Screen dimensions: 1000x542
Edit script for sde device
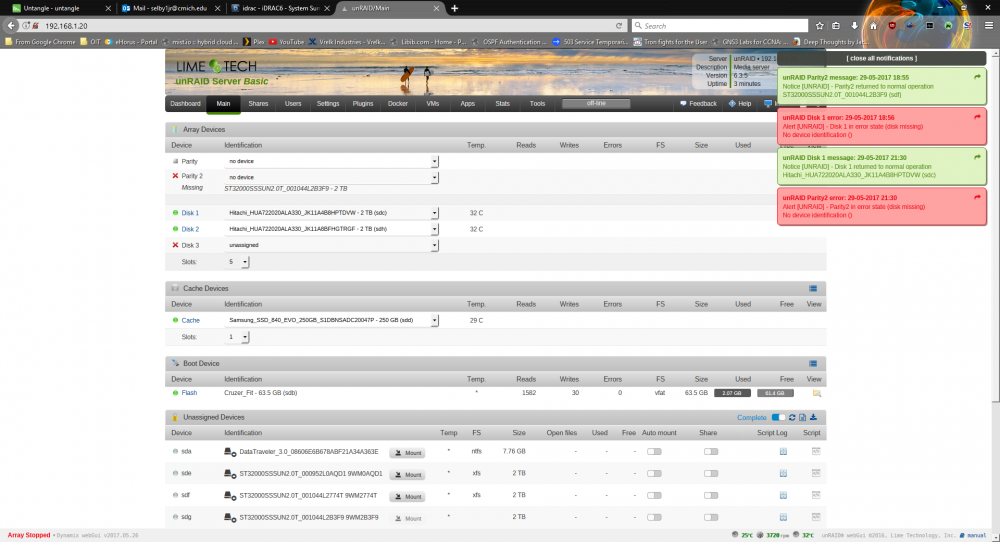[x=816, y=473]
